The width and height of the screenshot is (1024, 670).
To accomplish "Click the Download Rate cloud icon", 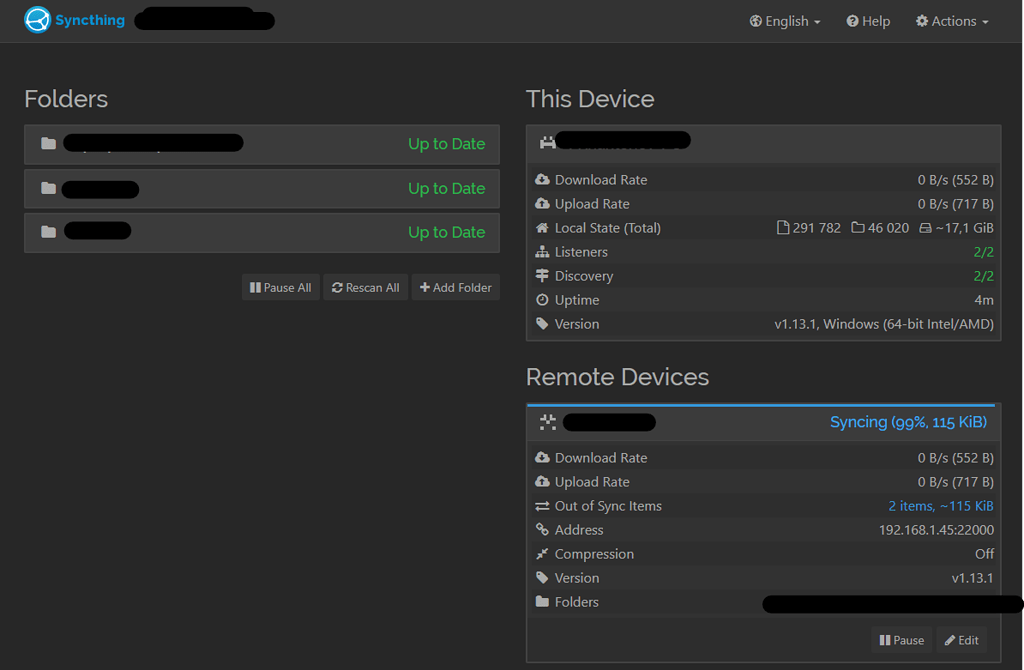I will pyautogui.click(x=540, y=180).
